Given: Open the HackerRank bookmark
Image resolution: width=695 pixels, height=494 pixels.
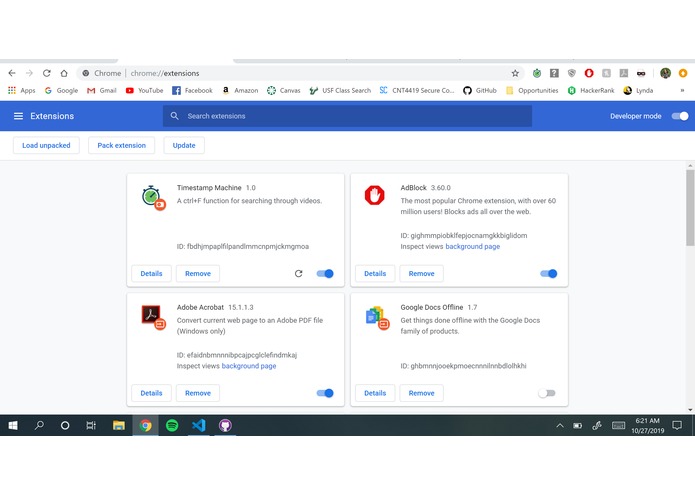Looking at the screenshot, I should tap(591, 90).
